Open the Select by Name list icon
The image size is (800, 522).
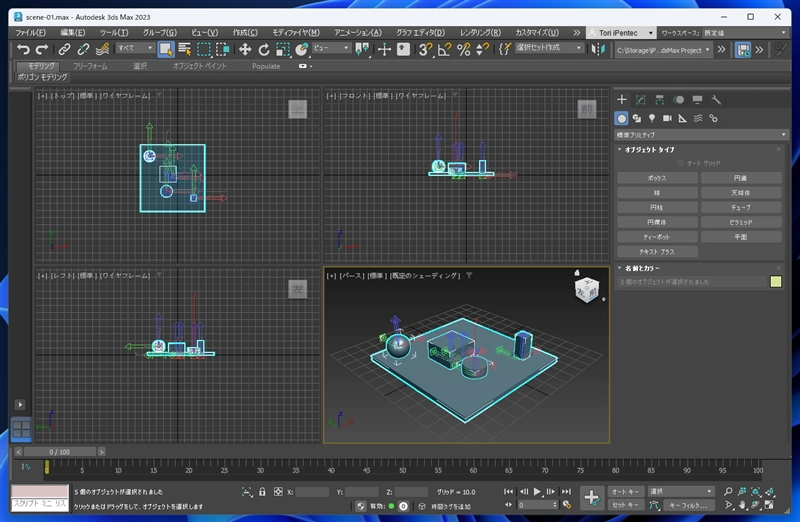(x=185, y=49)
